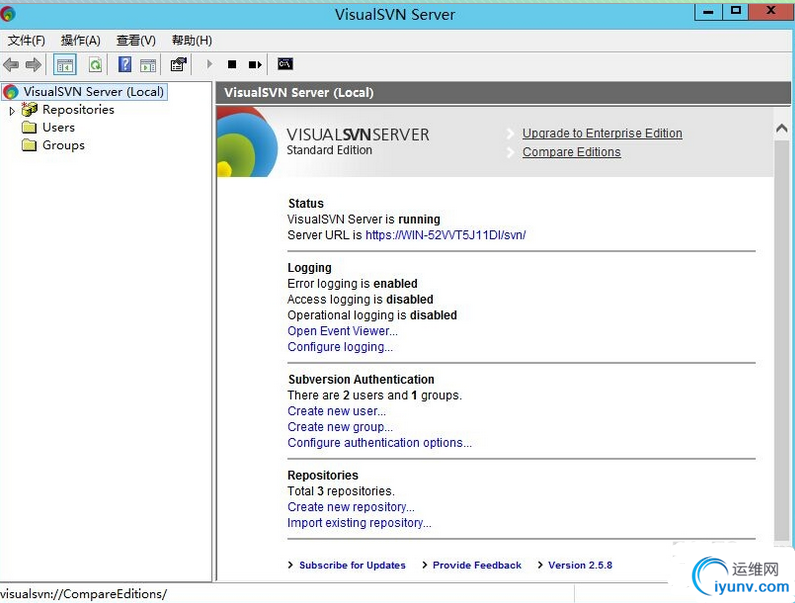The height and width of the screenshot is (603, 795).
Task: Select Groups in the tree
Action: (63, 145)
